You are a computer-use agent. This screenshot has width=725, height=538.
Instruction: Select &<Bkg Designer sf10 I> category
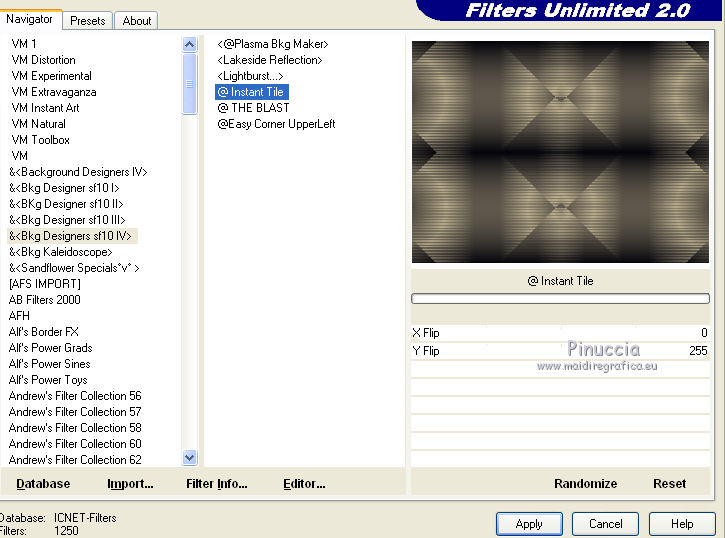click(x=64, y=188)
